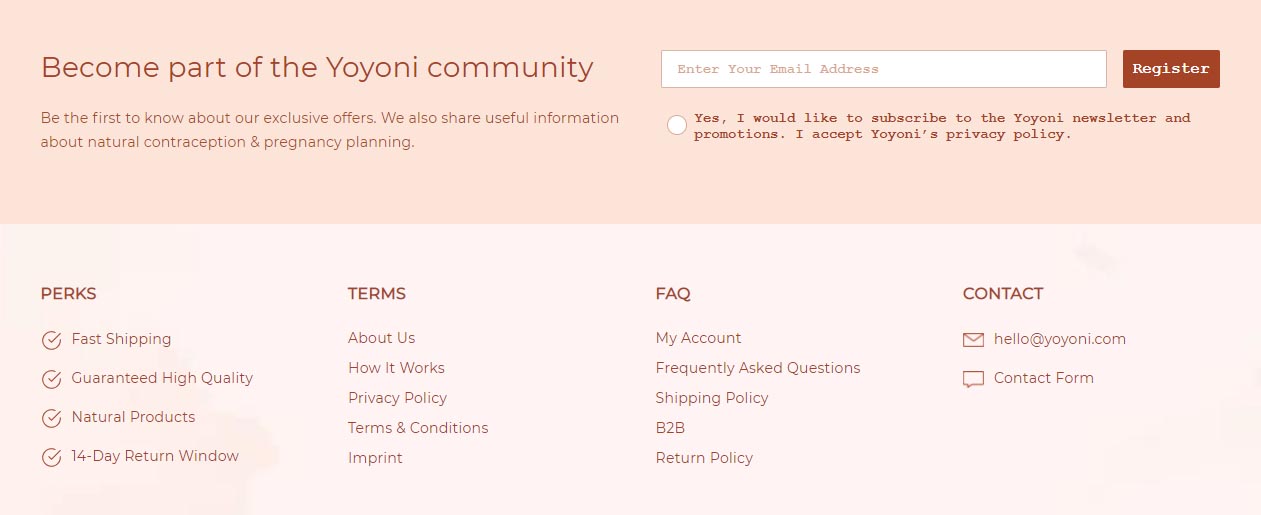
Task: View the Terms & Conditions page
Action: 418,428
